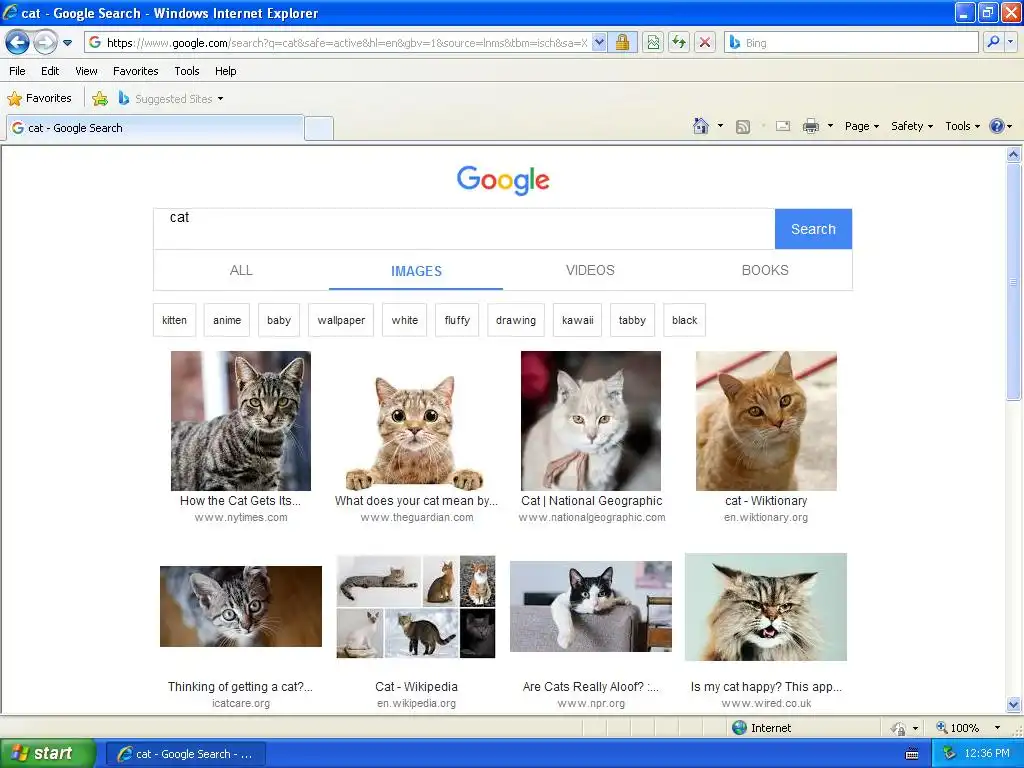Viewport: 1024px width, 768px height.
Task: Click the scrollbar up arrow
Action: 1014,155
